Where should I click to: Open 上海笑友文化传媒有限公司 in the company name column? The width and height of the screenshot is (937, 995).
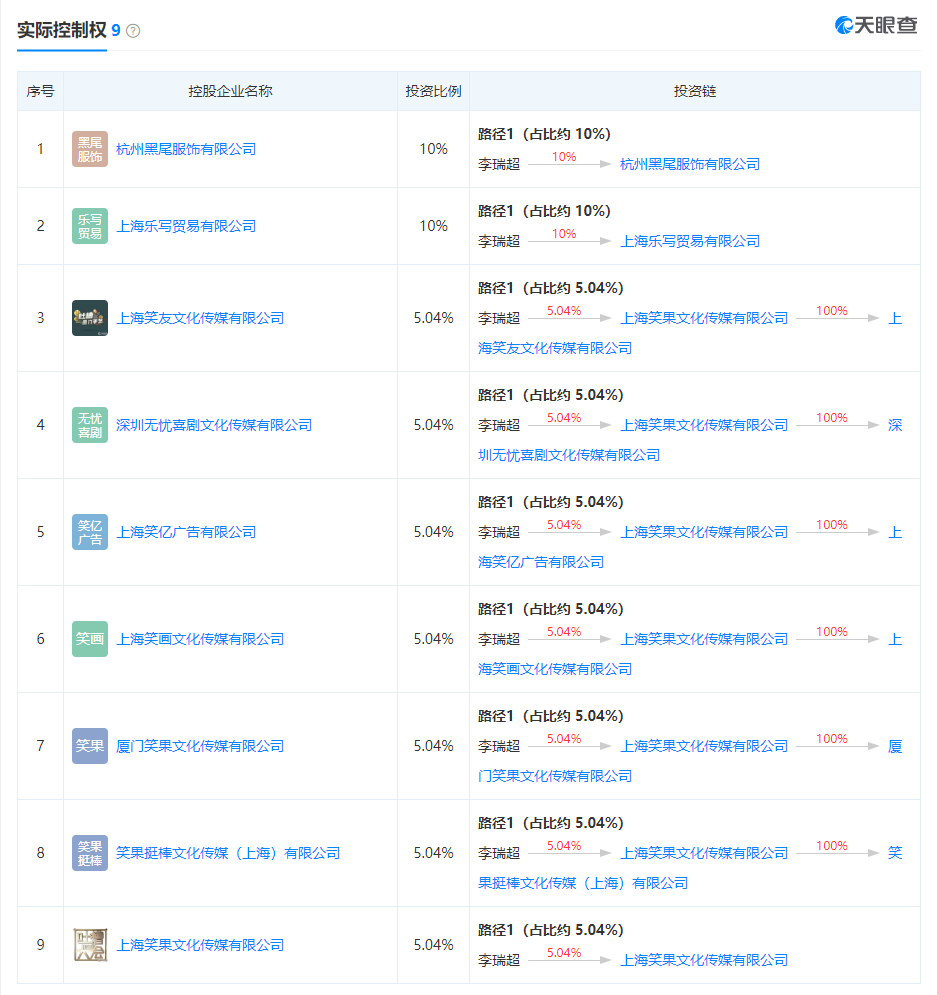click(x=200, y=318)
